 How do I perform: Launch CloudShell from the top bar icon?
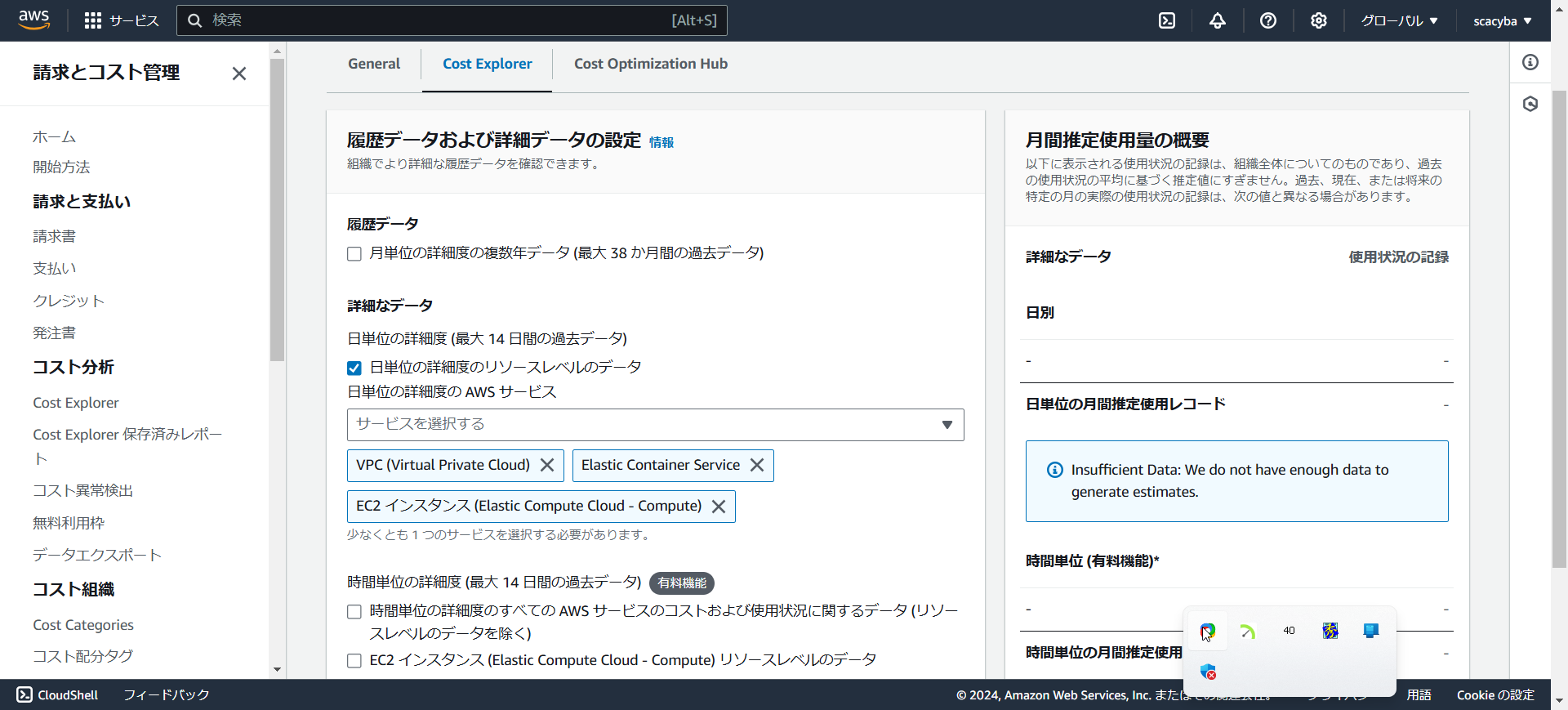(x=1167, y=20)
